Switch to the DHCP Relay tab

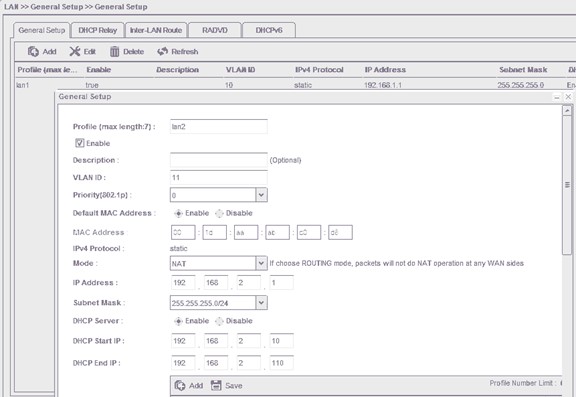click(x=97, y=30)
